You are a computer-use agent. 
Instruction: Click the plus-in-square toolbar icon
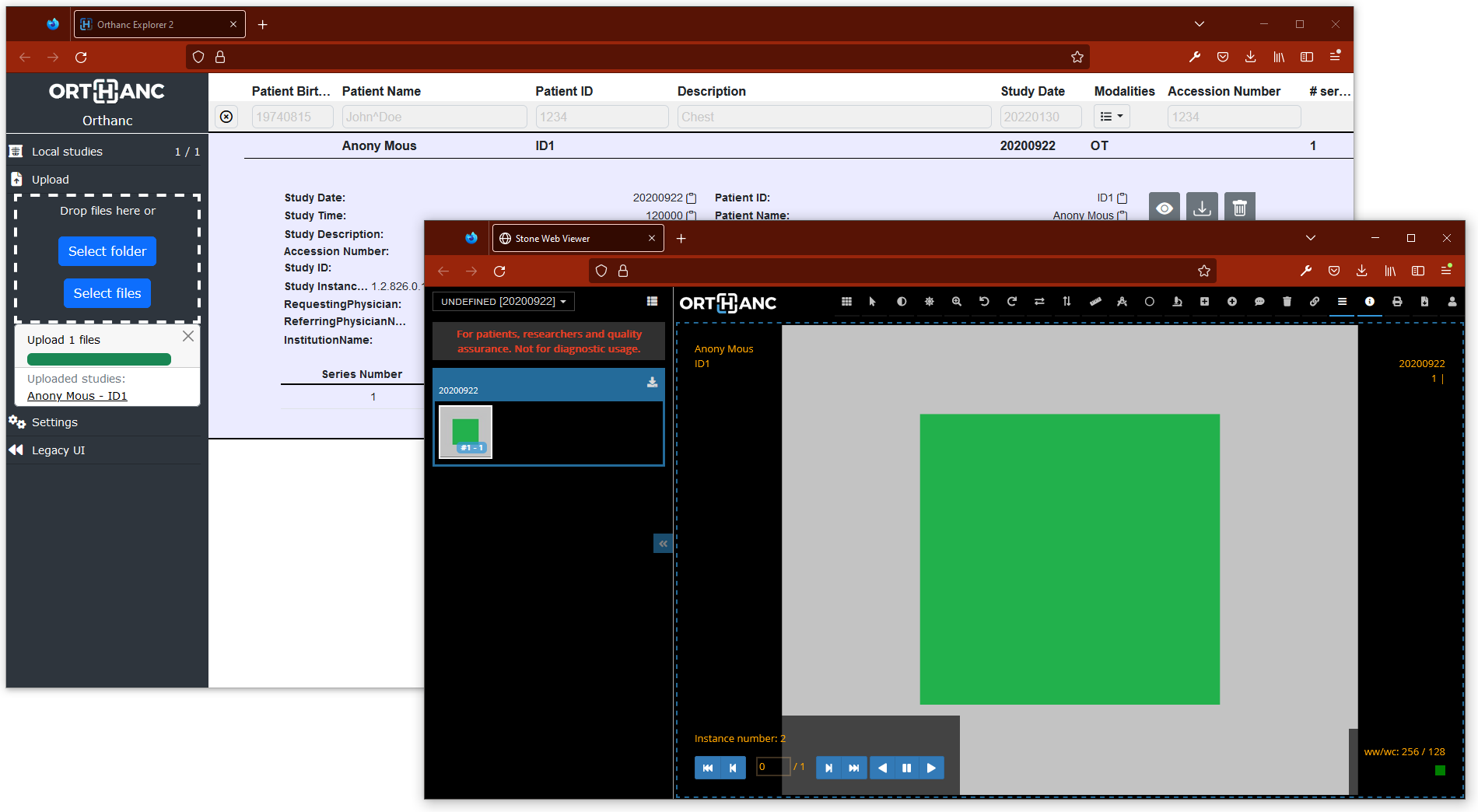click(x=1204, y=302)
